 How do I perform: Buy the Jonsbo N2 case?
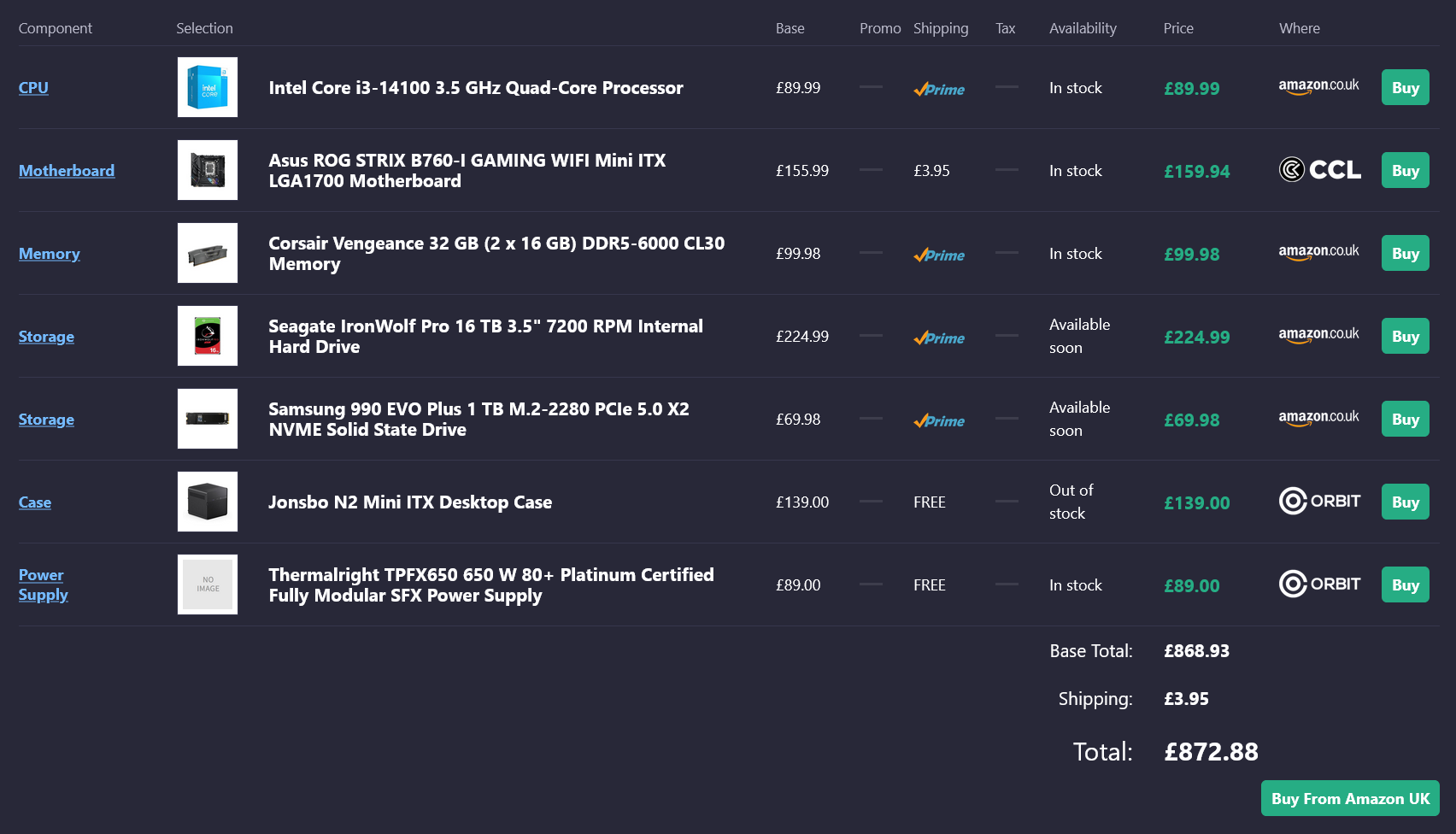[x=1406, y=502]
